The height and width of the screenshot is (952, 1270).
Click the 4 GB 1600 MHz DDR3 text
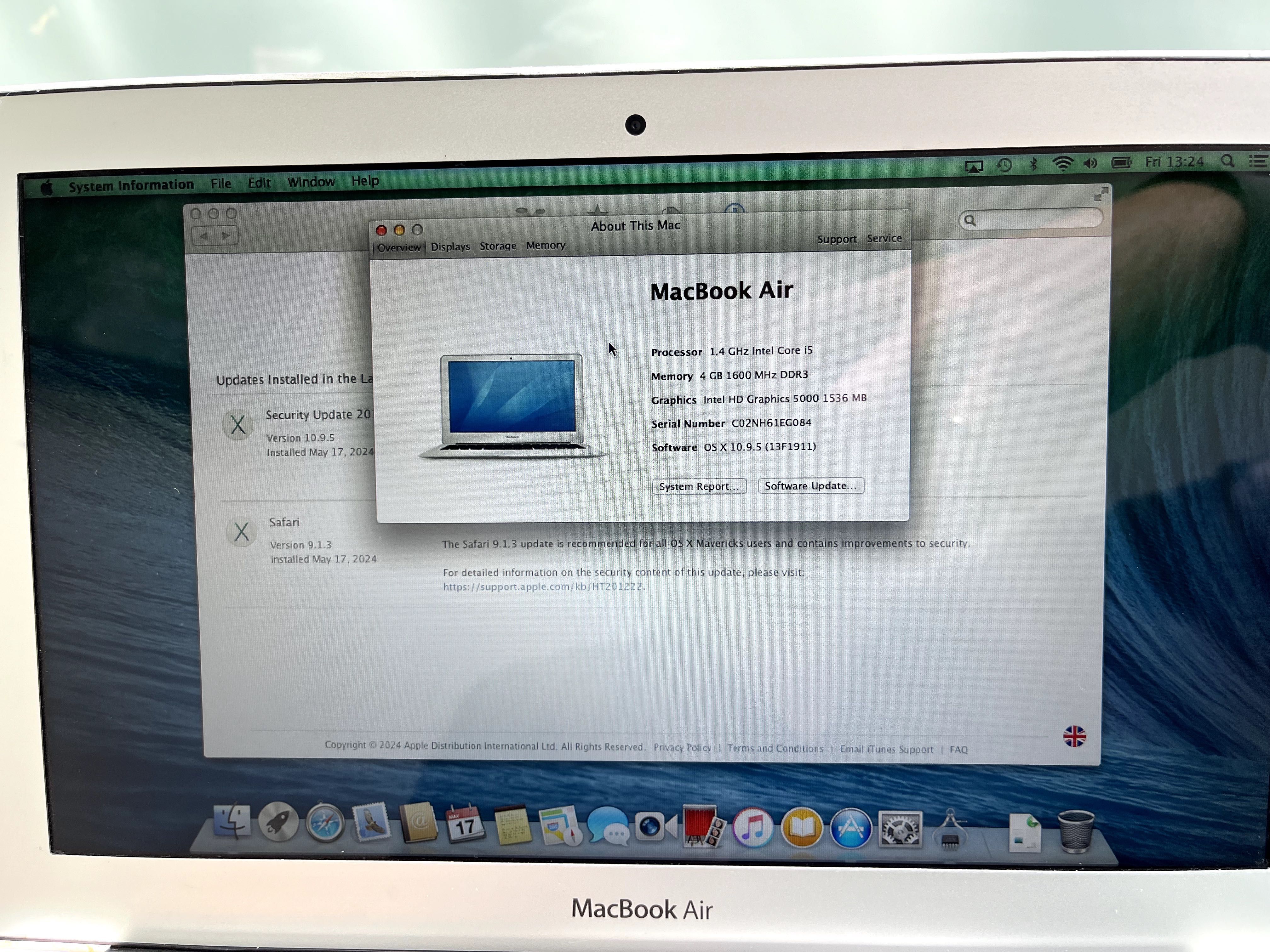point(753,375)
